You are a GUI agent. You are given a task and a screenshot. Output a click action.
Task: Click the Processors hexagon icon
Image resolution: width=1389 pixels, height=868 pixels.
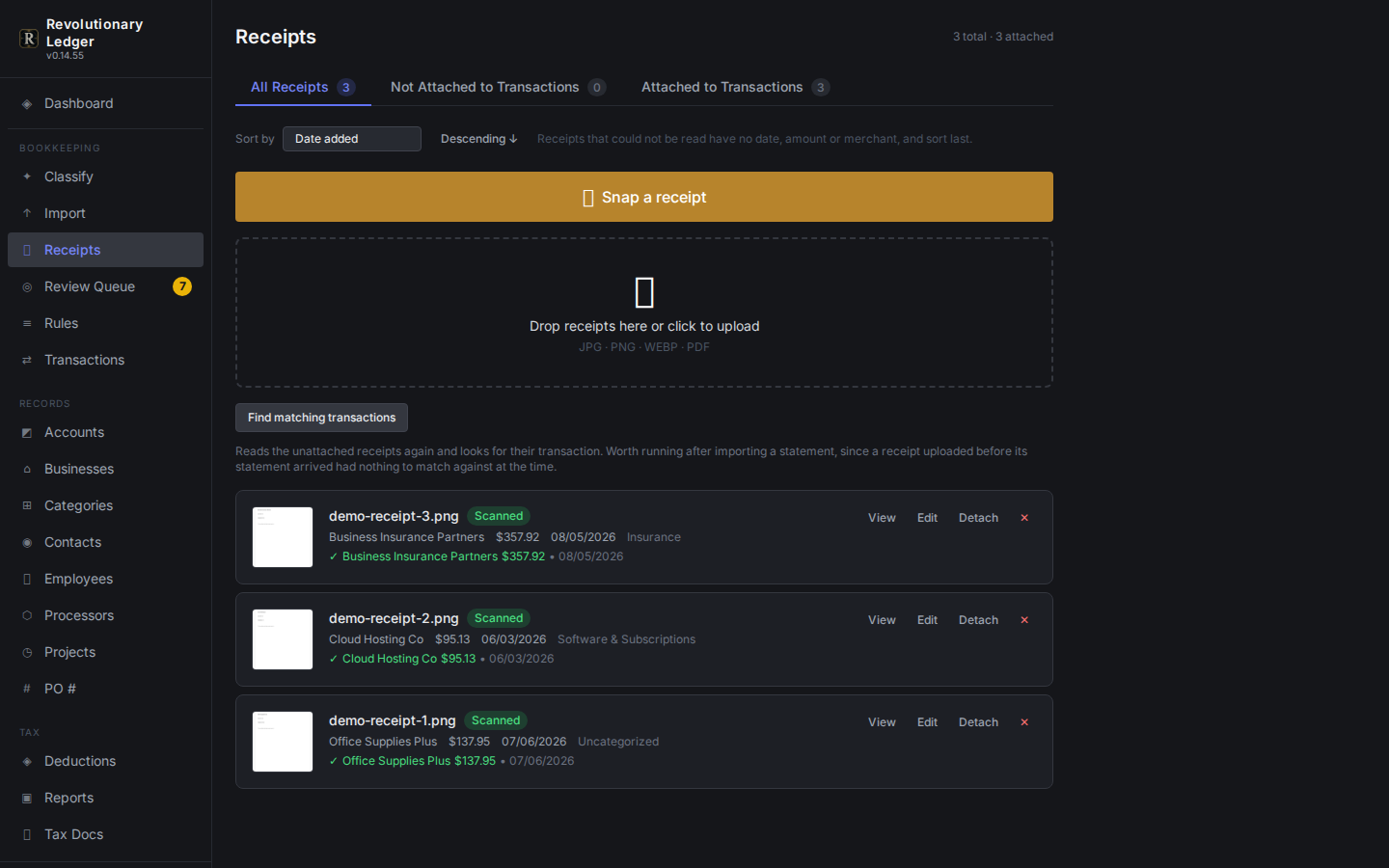pyautogui.click(x=27, y=615)
